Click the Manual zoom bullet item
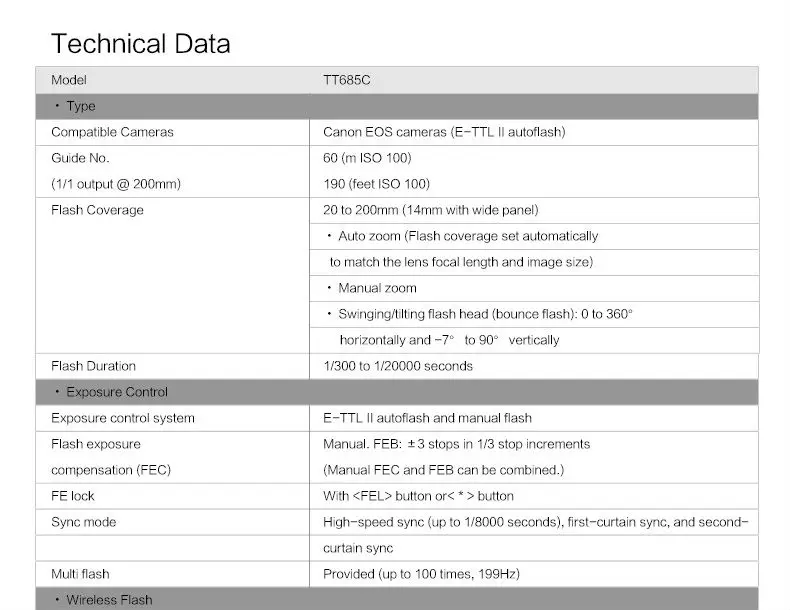Image resolution: width=790 pixels, height=610 pixels. coord(377,288)
